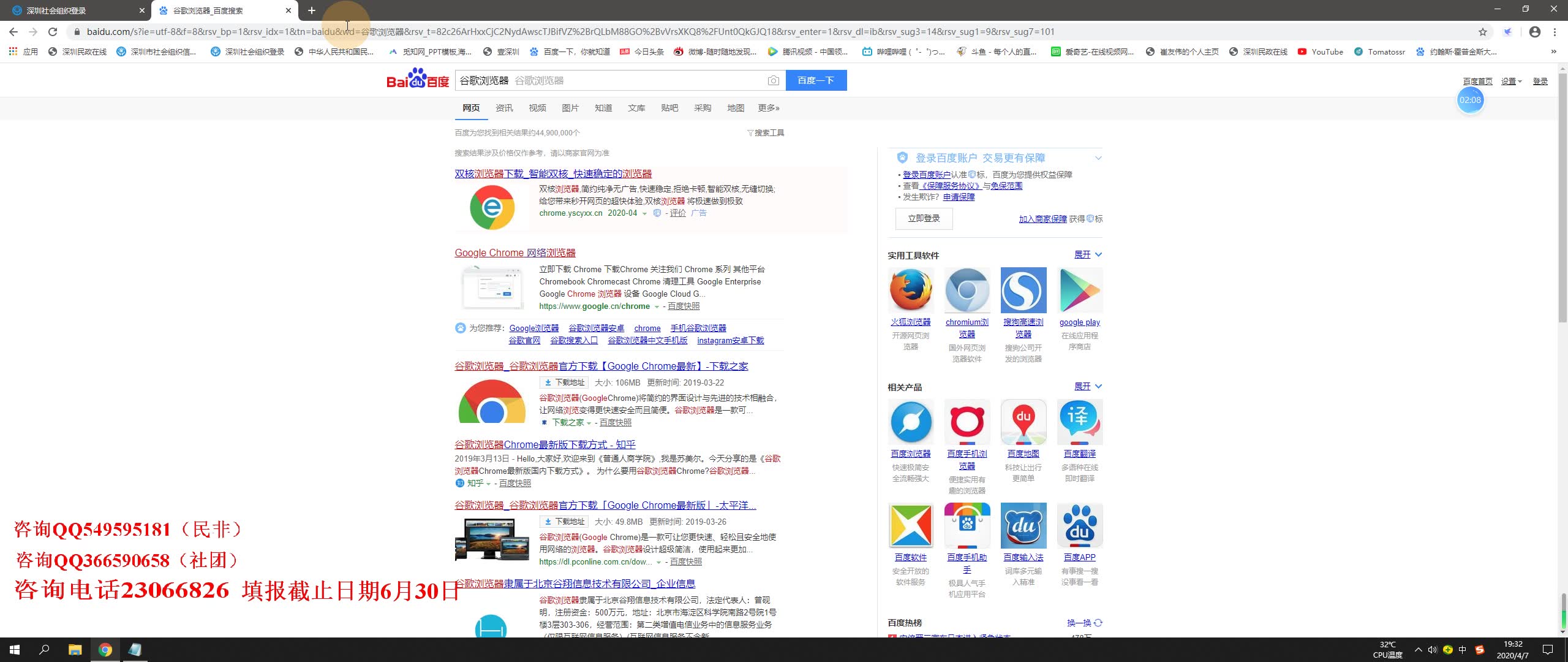Go back to previous page
1568x662 pixels.
point(13,32)
